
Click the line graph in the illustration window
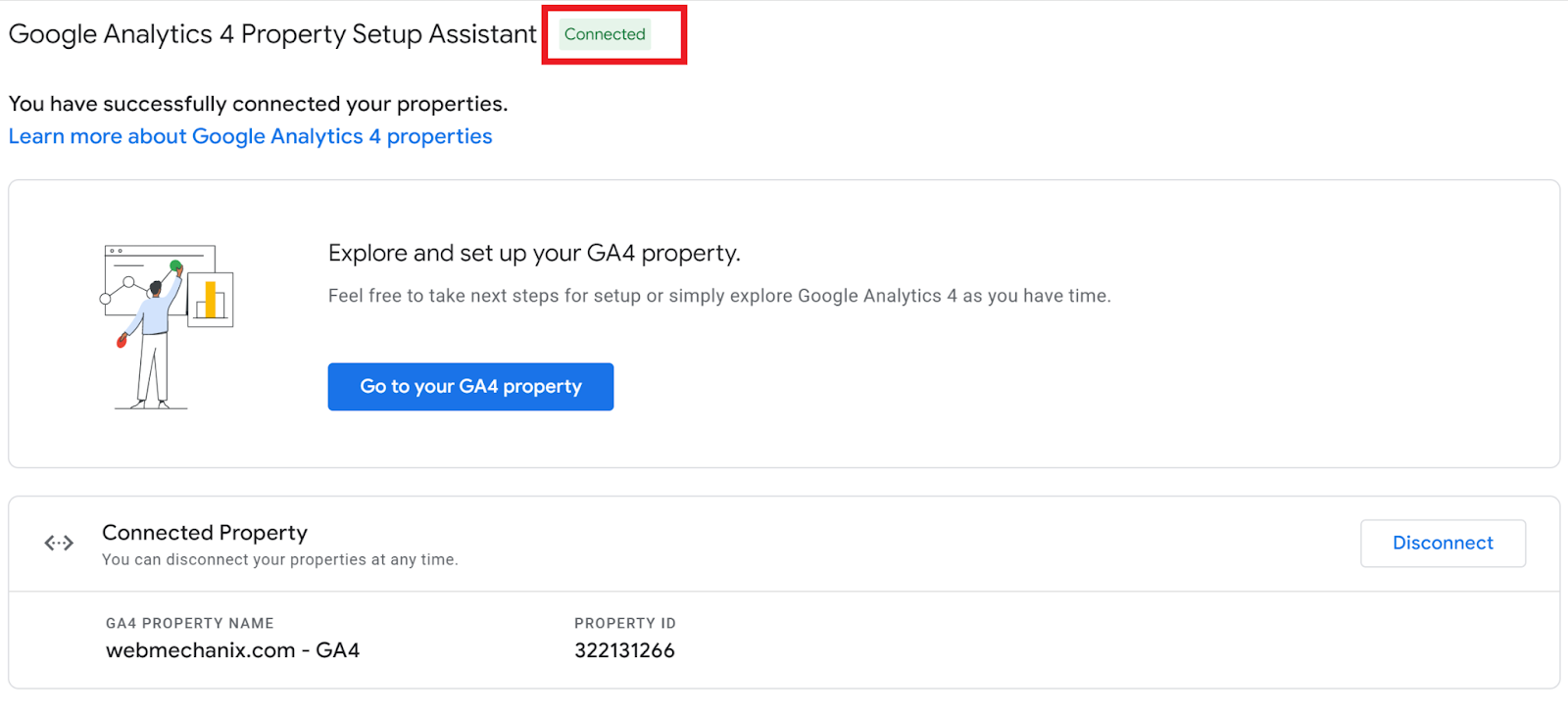122,289
